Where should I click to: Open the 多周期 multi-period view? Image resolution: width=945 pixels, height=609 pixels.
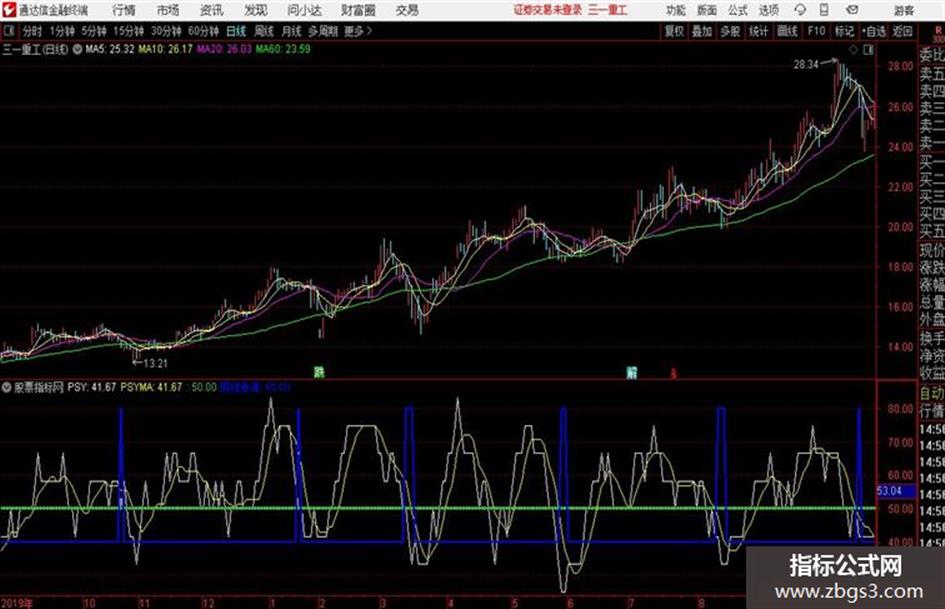[323, 31]
